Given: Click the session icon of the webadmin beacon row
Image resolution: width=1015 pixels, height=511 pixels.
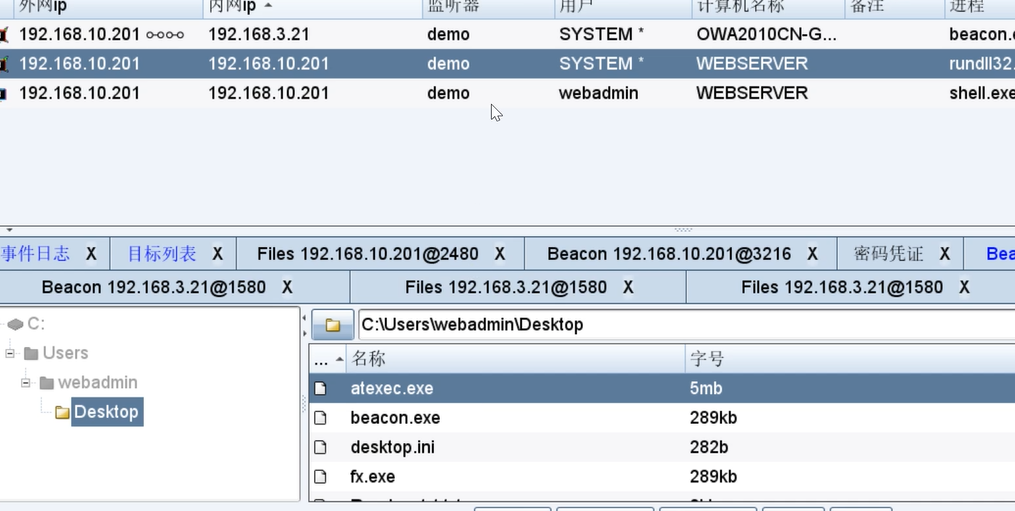Looking at the screenshot, I should pyautogui.click(x=4, y=94).
